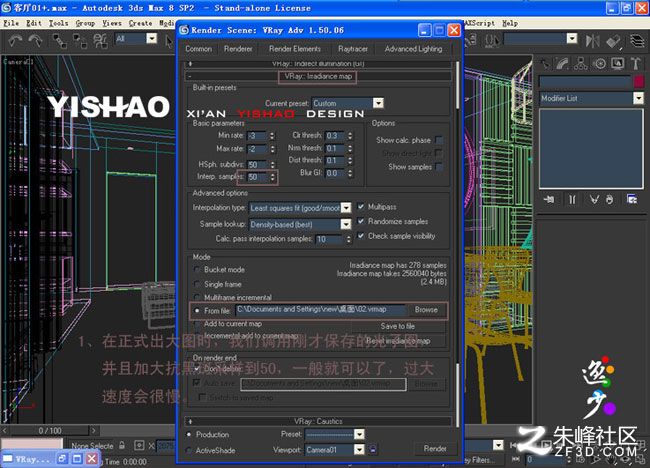Open the Edit menu
Viewport: 650px width, 468px height.
34,23
